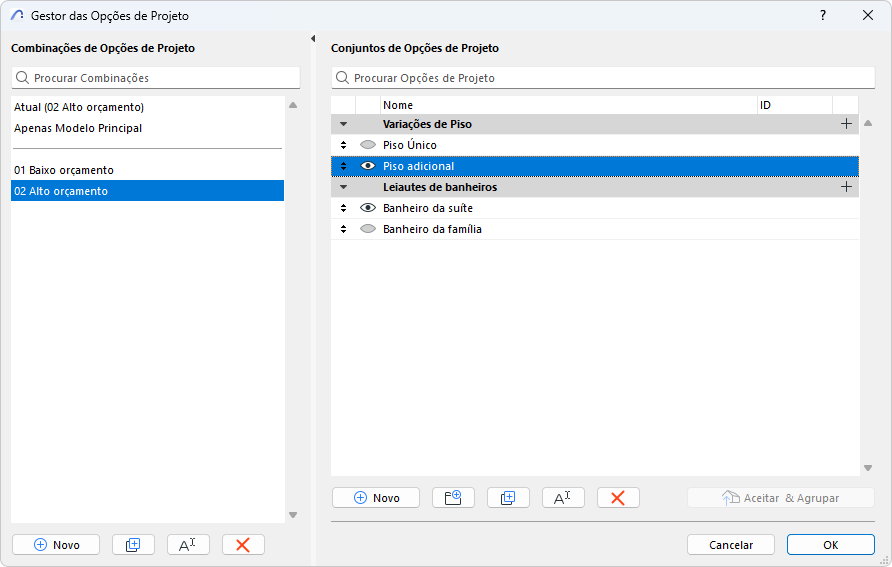Click Procurar Opções de Projeto search field
Image resolution: width=892 pixels, height=567 pixels.
pos(603,78)
